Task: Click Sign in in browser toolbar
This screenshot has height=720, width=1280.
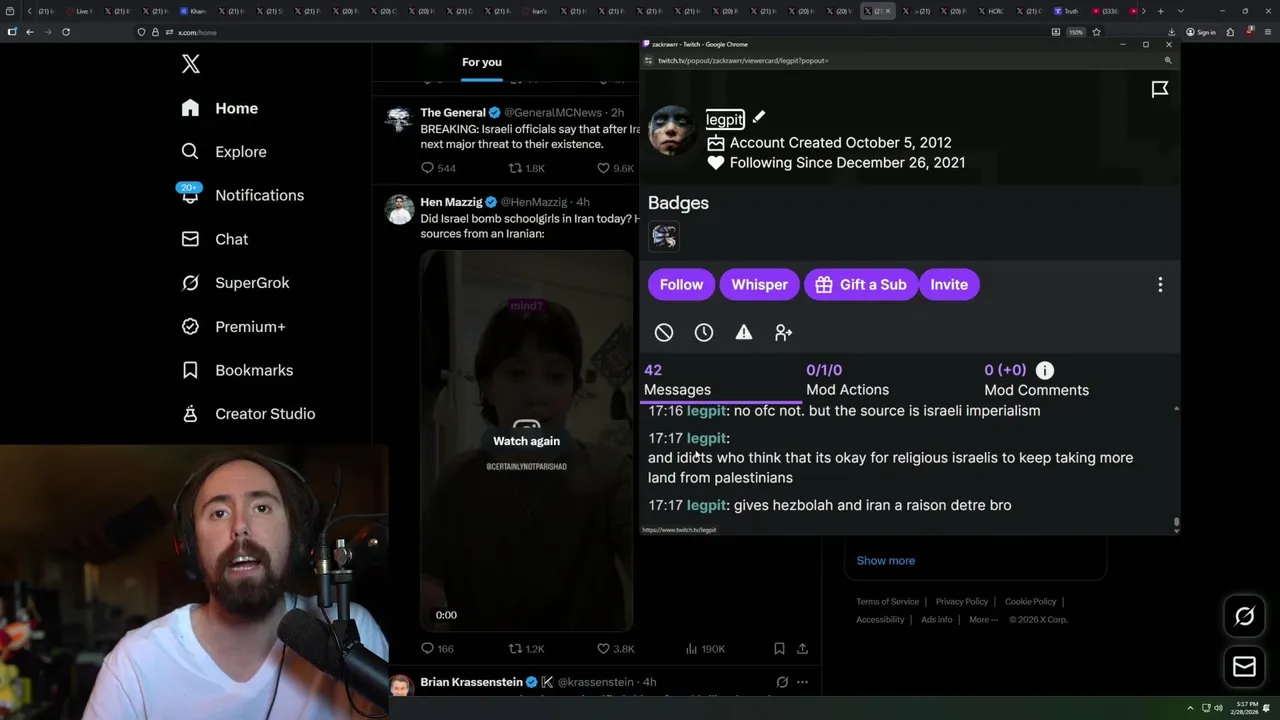Action: coord(1201,32)
